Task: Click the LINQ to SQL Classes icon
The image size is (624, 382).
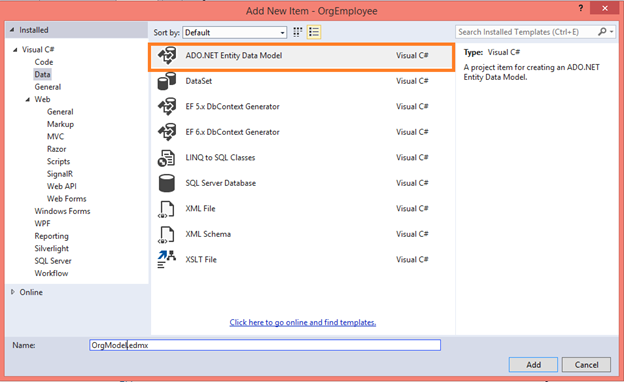Action: tap(166, 158)
